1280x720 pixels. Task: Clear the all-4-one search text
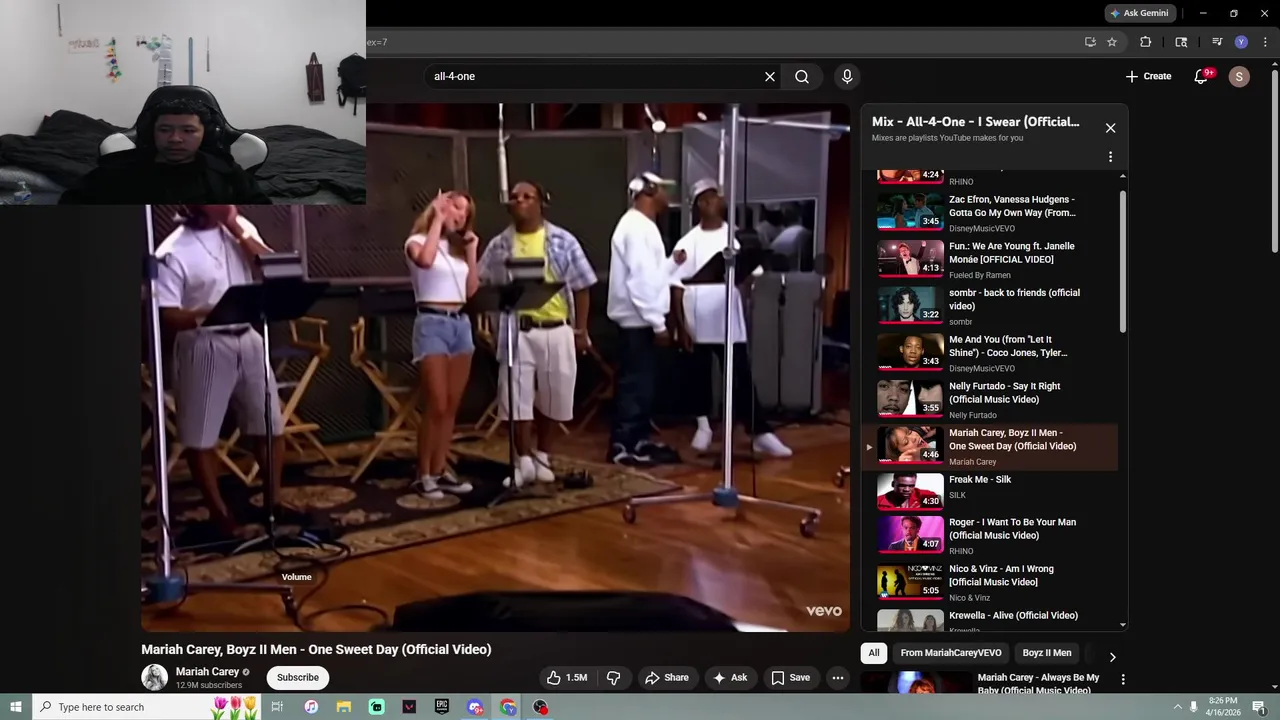(x=770, y=76)
